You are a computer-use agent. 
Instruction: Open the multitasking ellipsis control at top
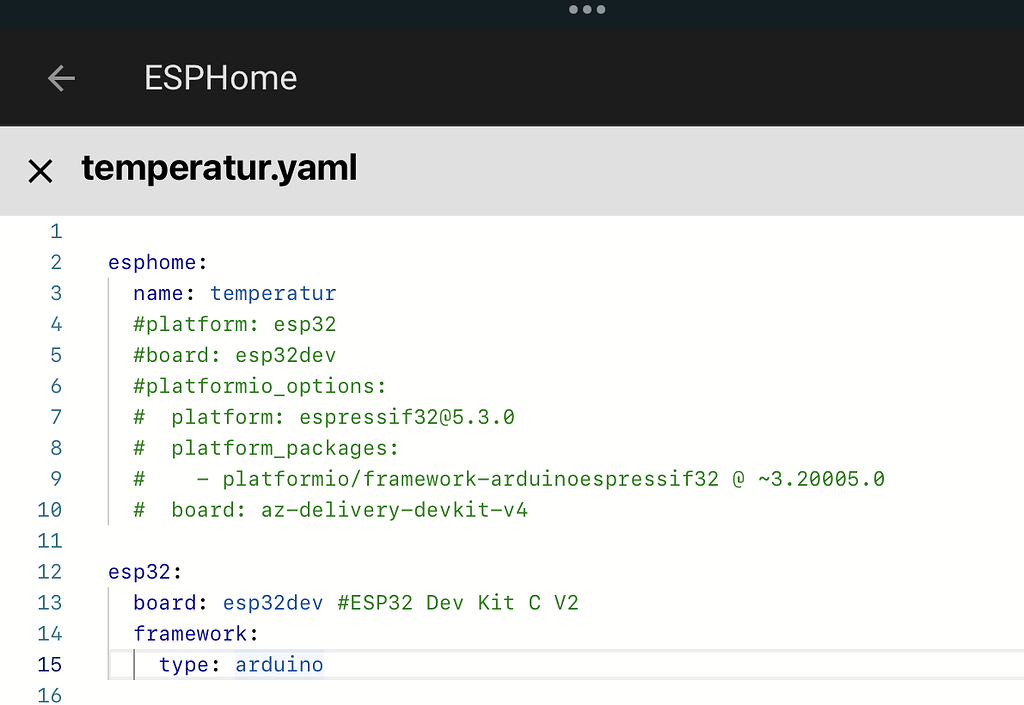[587, 10]
